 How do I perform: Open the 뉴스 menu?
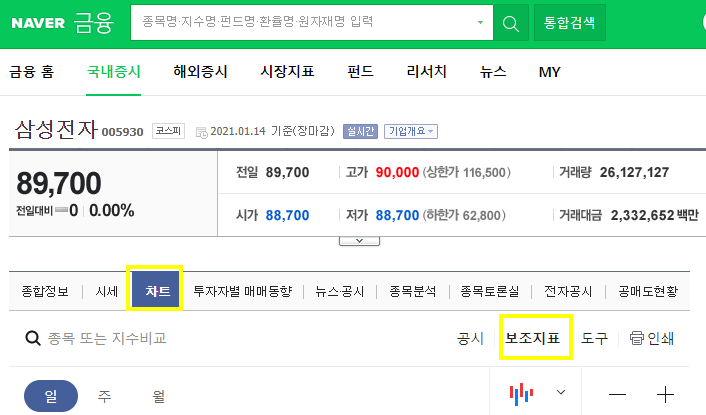coord(493,72)
